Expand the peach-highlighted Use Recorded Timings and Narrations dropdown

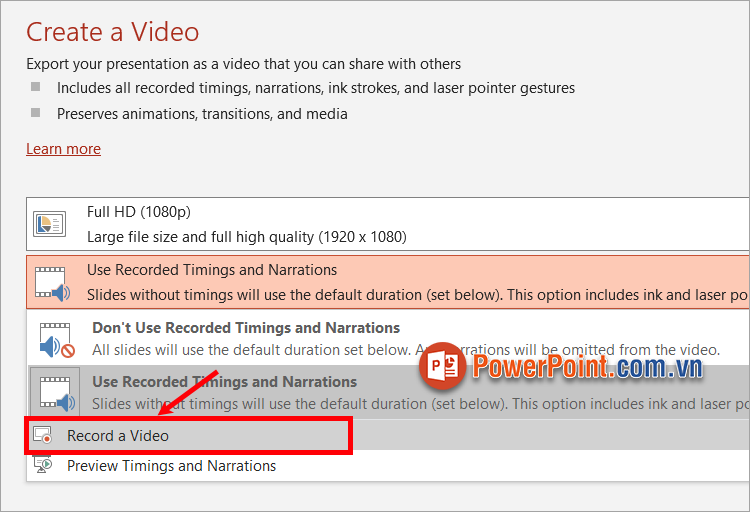click(x=387, y=282)
